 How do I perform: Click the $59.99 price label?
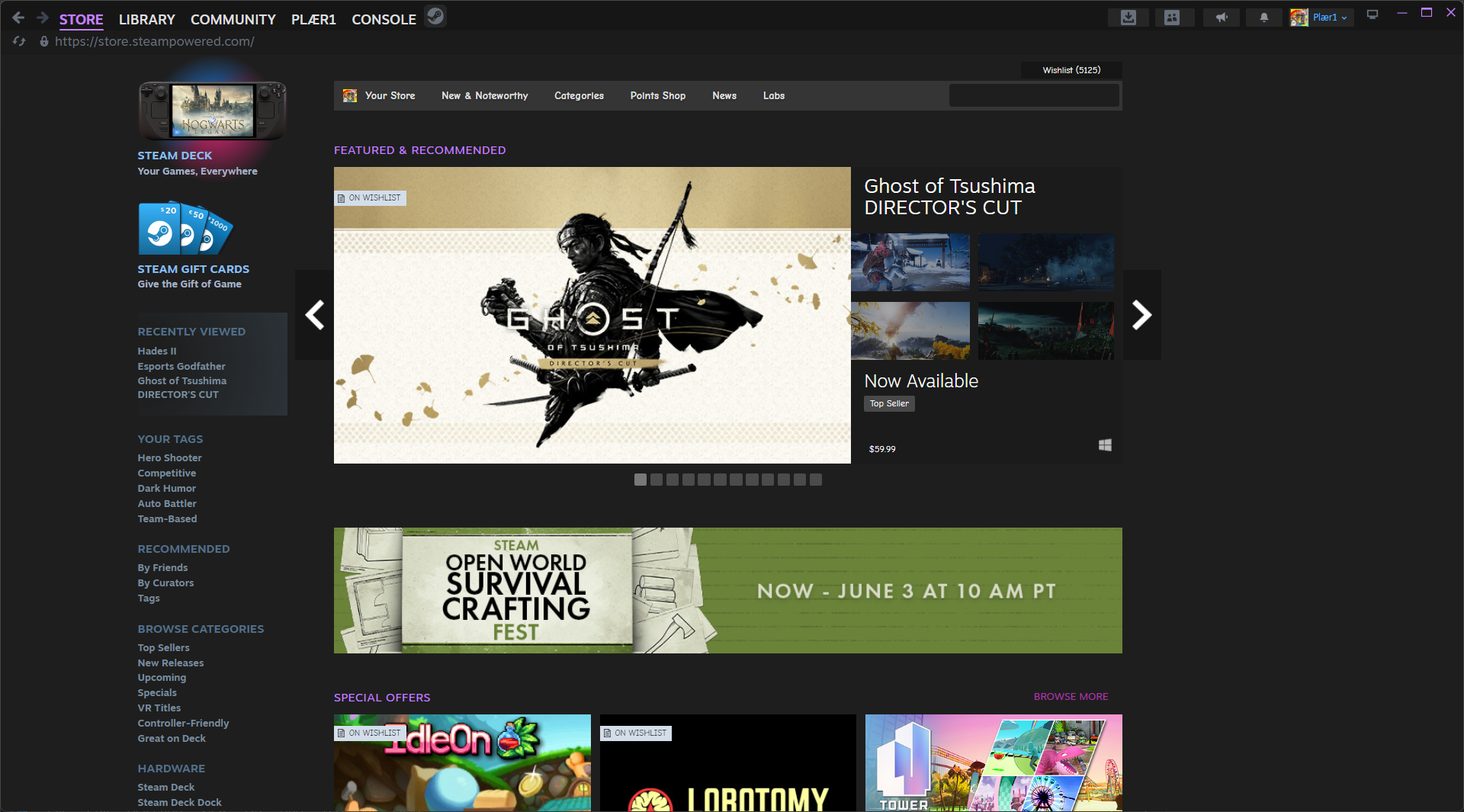pos(882,449)
